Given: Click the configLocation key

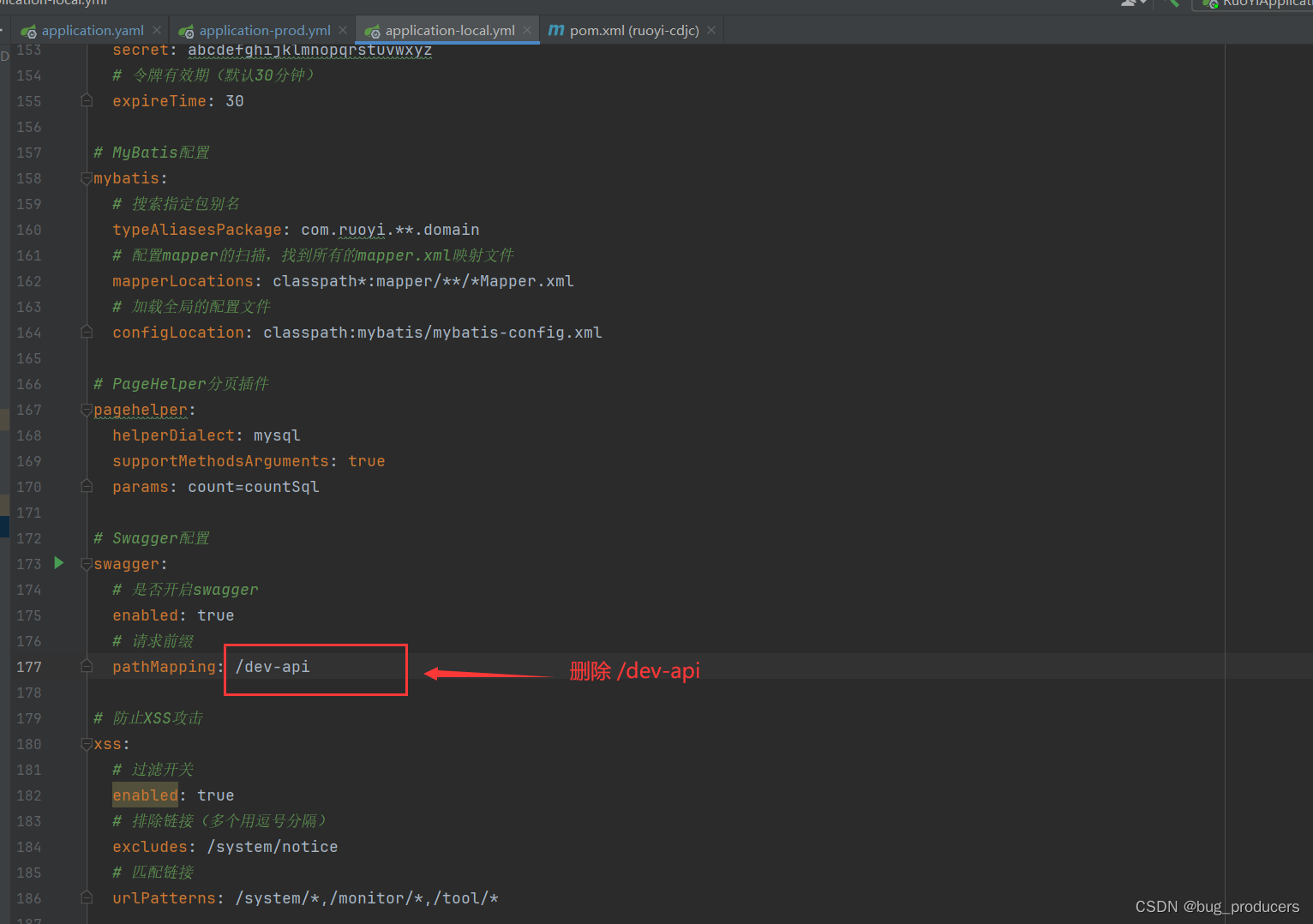Looking at the screenshot, I should tap(178, 333).
